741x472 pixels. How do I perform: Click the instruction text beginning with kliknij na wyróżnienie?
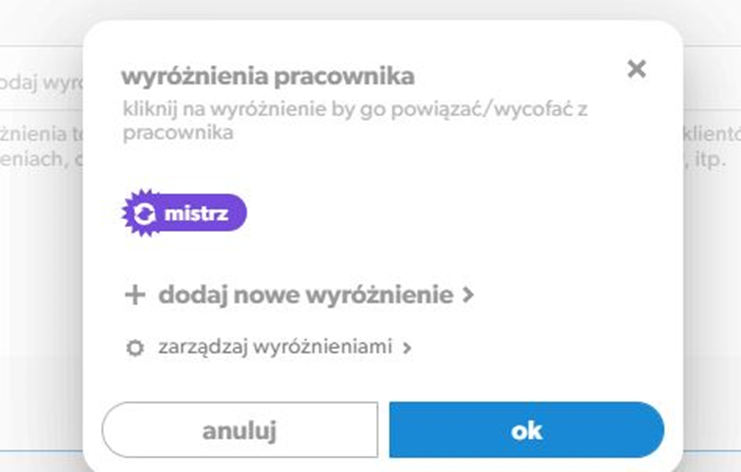(355, 120)
